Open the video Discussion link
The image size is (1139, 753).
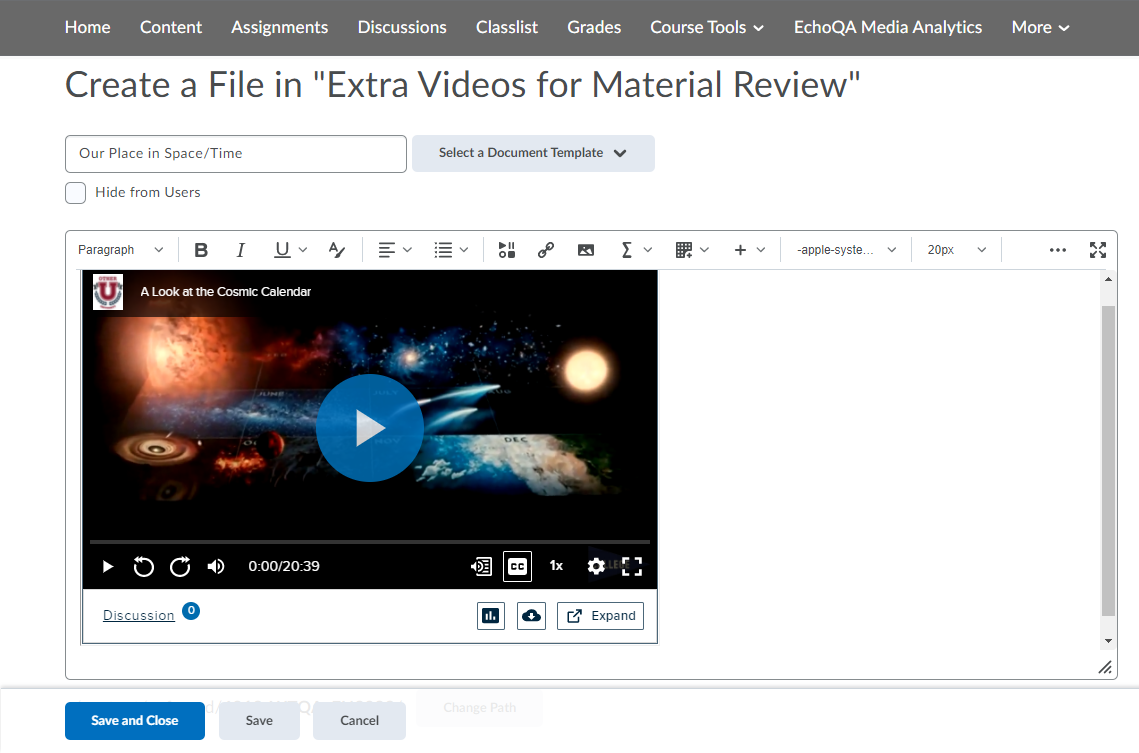(139, 615)
